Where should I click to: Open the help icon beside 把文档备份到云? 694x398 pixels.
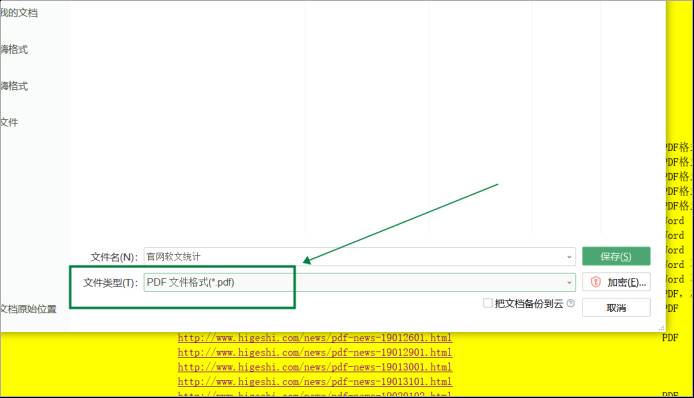click(571, 303)
